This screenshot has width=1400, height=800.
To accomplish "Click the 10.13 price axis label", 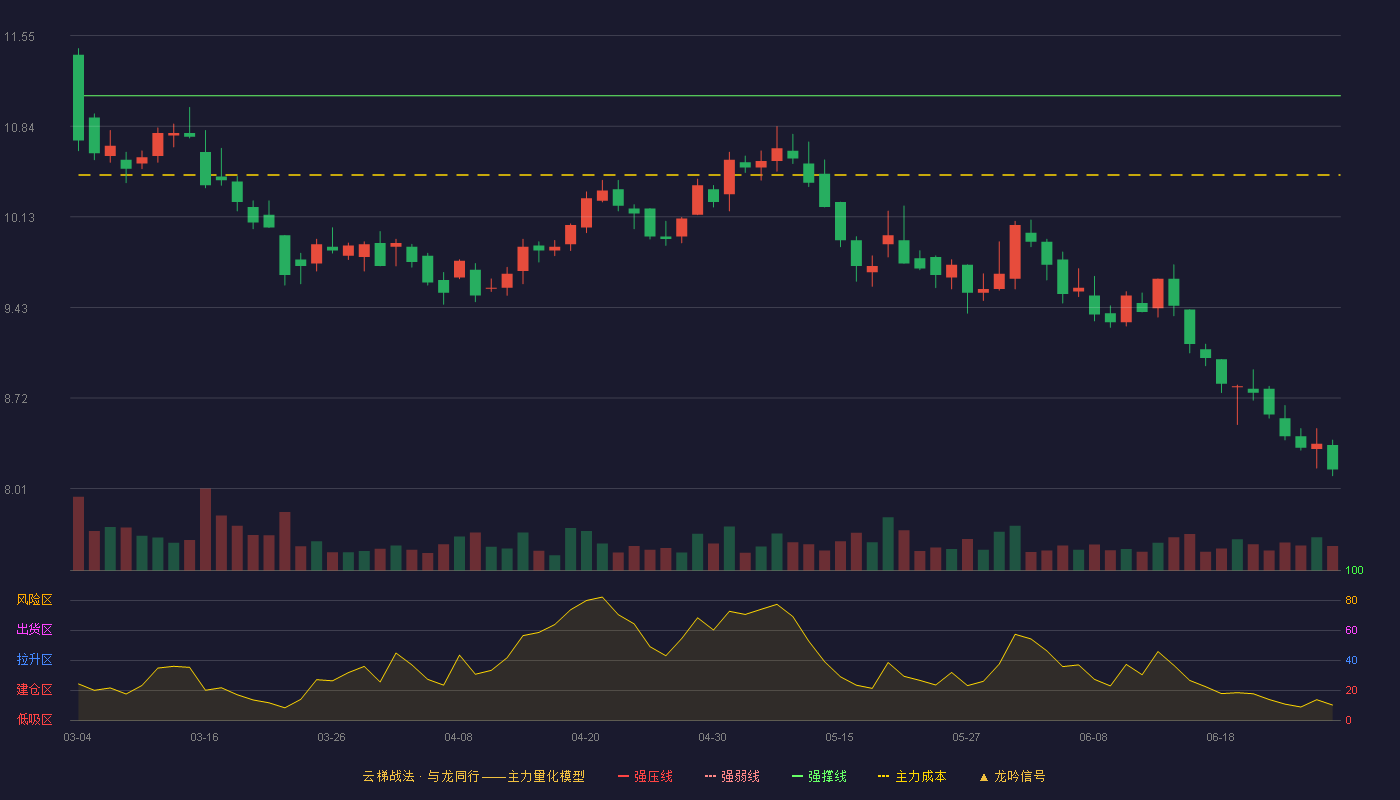I will point(19,218).
